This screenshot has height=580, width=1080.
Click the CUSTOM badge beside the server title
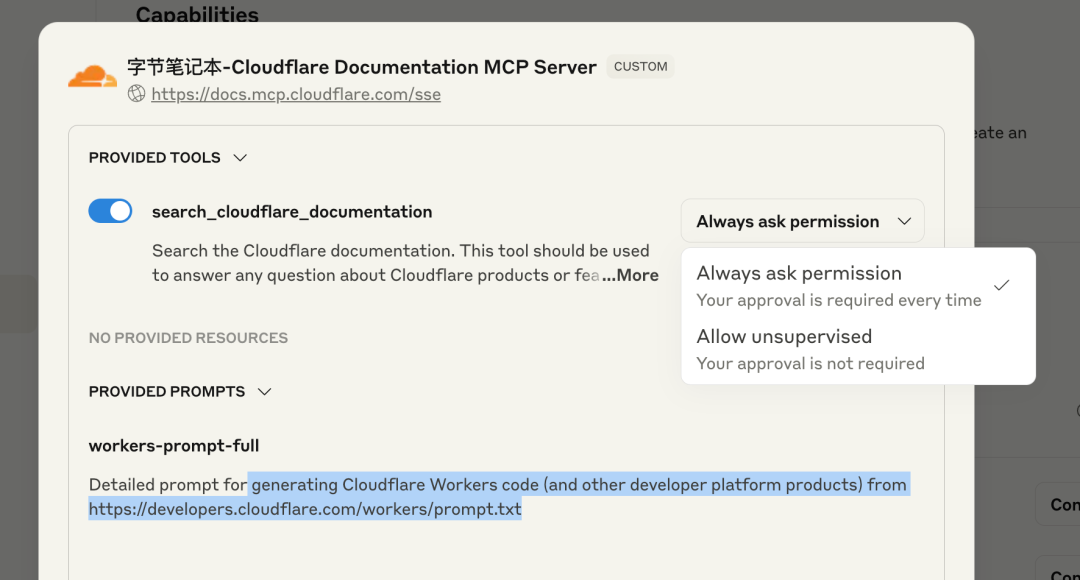tap(640, 67)
